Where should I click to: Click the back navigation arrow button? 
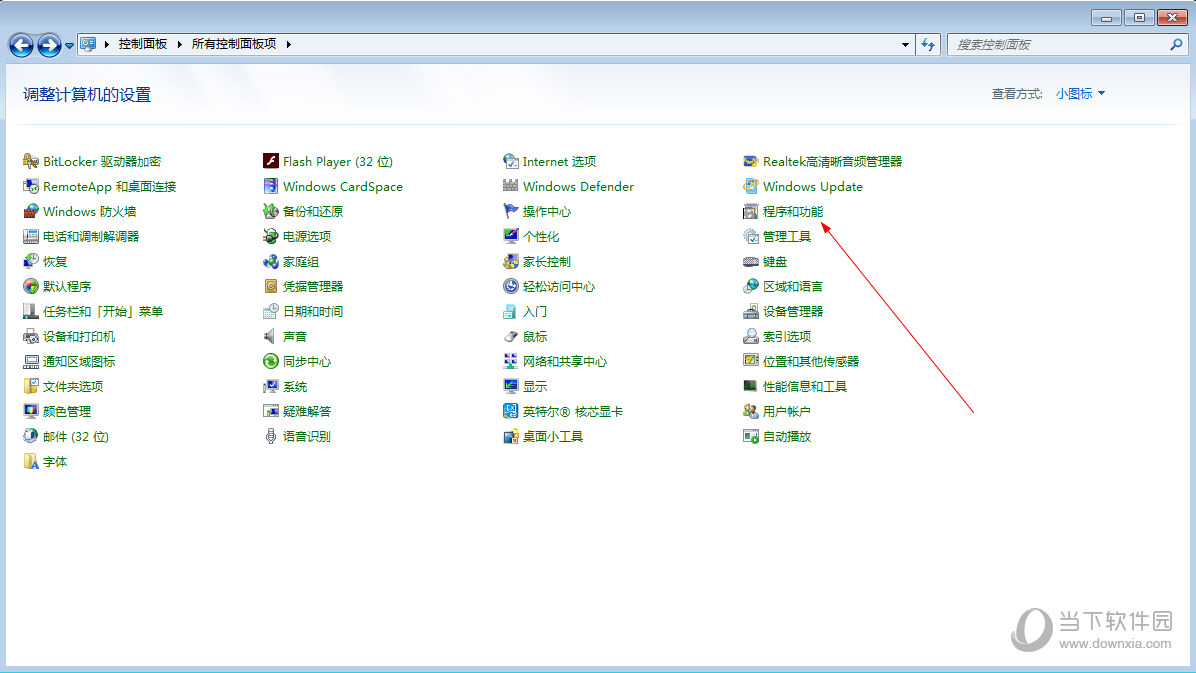coord(21,45)
